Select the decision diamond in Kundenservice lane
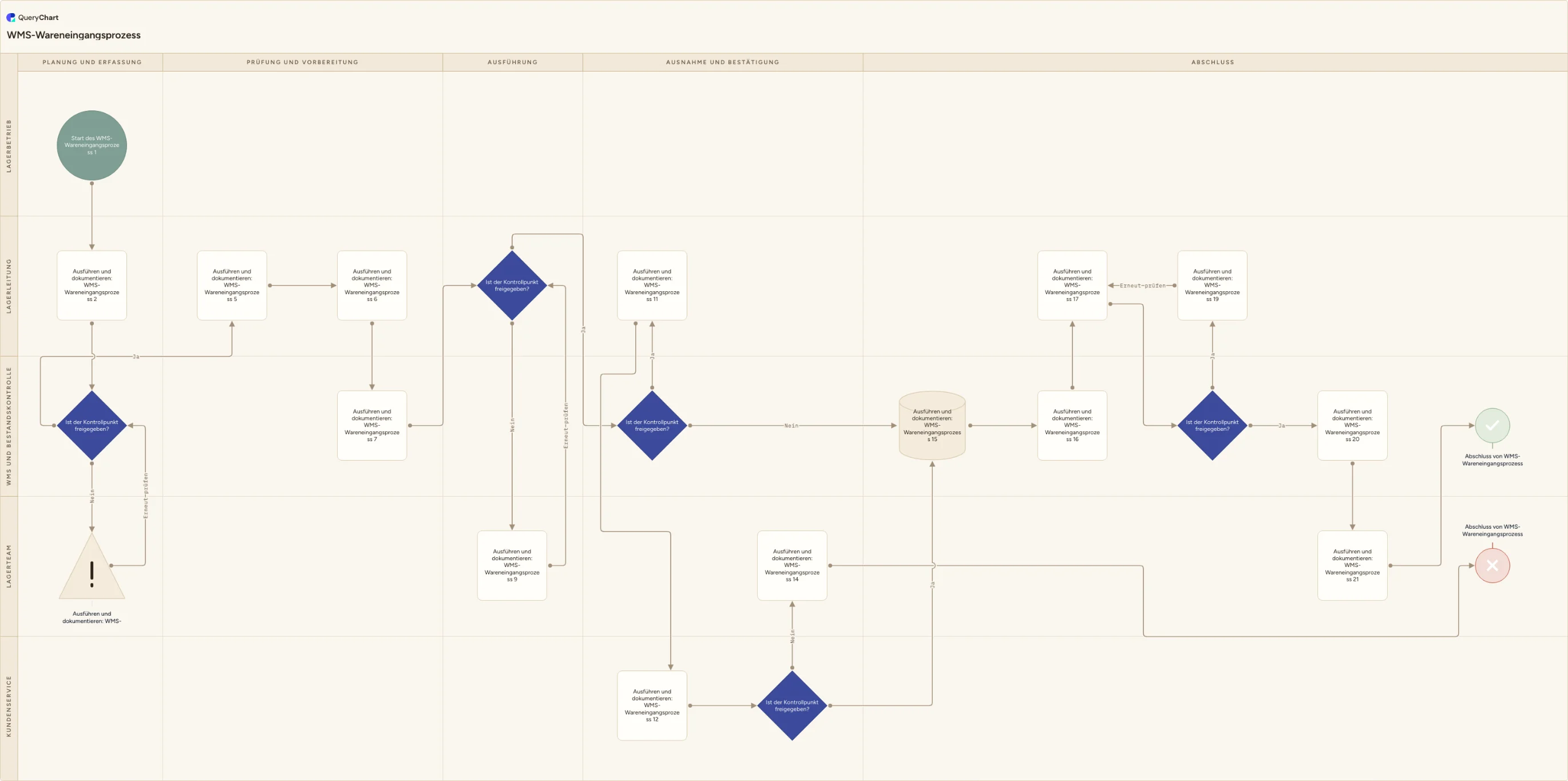The image size is (1568, 781). click(x=792, y=705)
